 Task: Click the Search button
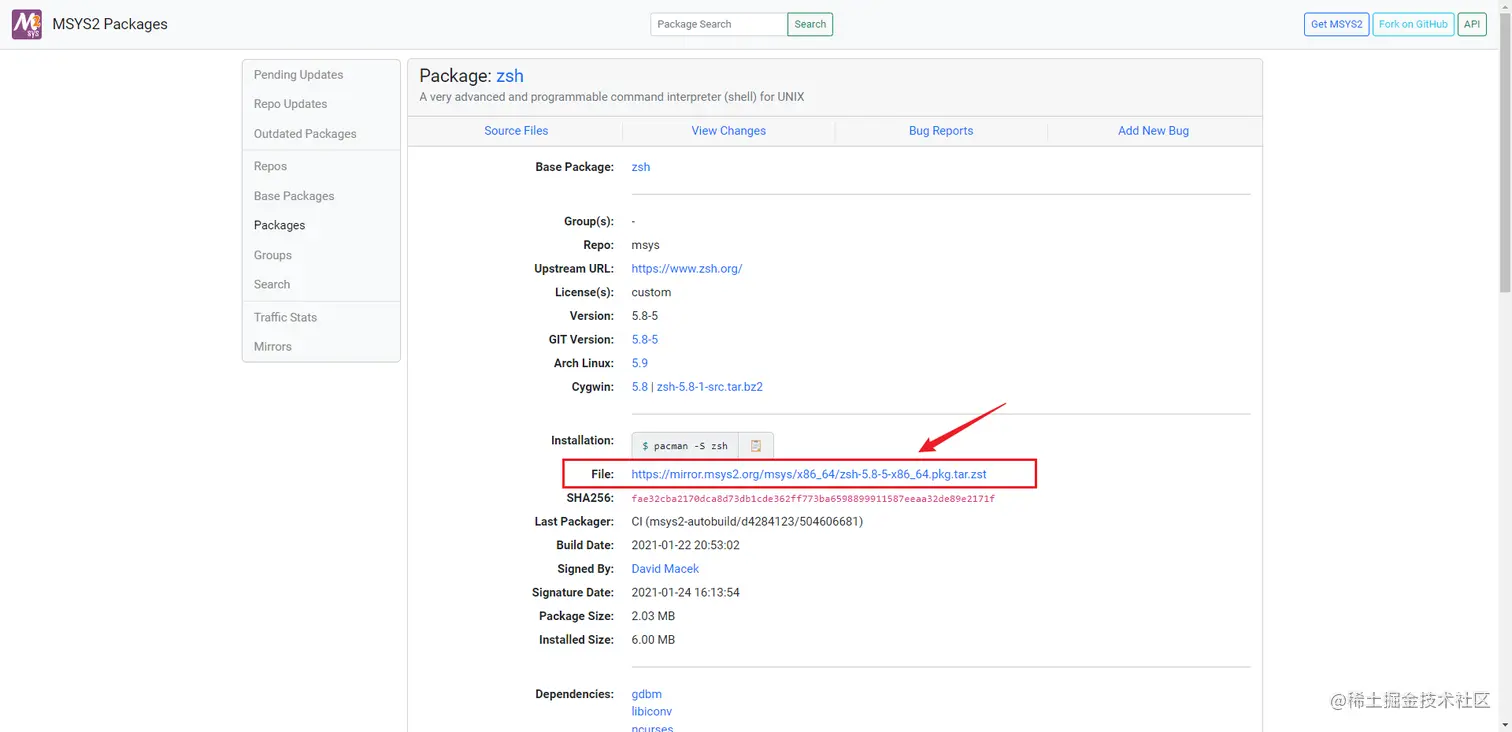pyautogui.click(x=810, y=24)
